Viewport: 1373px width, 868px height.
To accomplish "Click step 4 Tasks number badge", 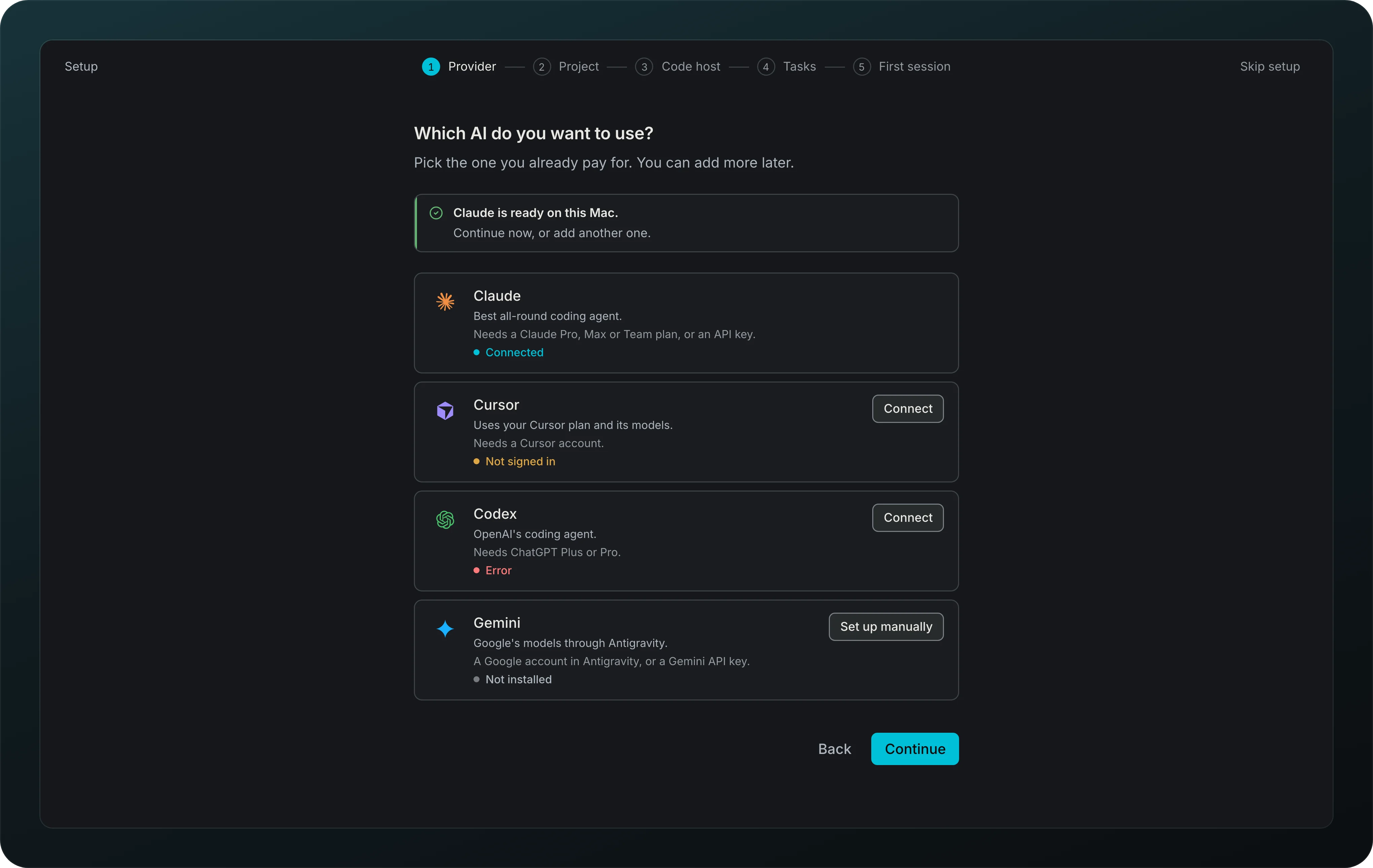I will point(766,67).
